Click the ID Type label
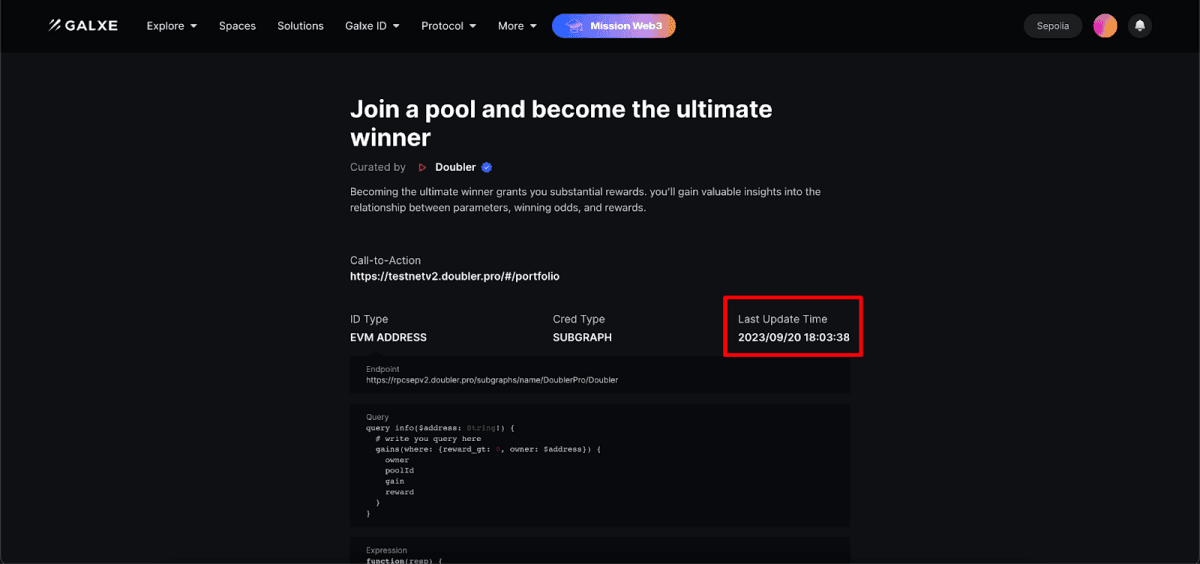 pos(369,319)
